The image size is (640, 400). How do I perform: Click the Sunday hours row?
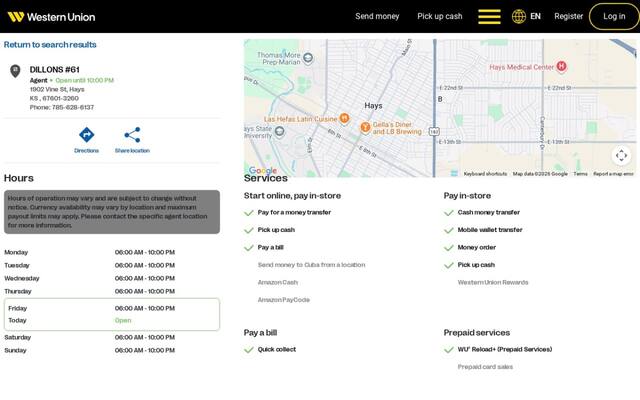pos(112,350)
